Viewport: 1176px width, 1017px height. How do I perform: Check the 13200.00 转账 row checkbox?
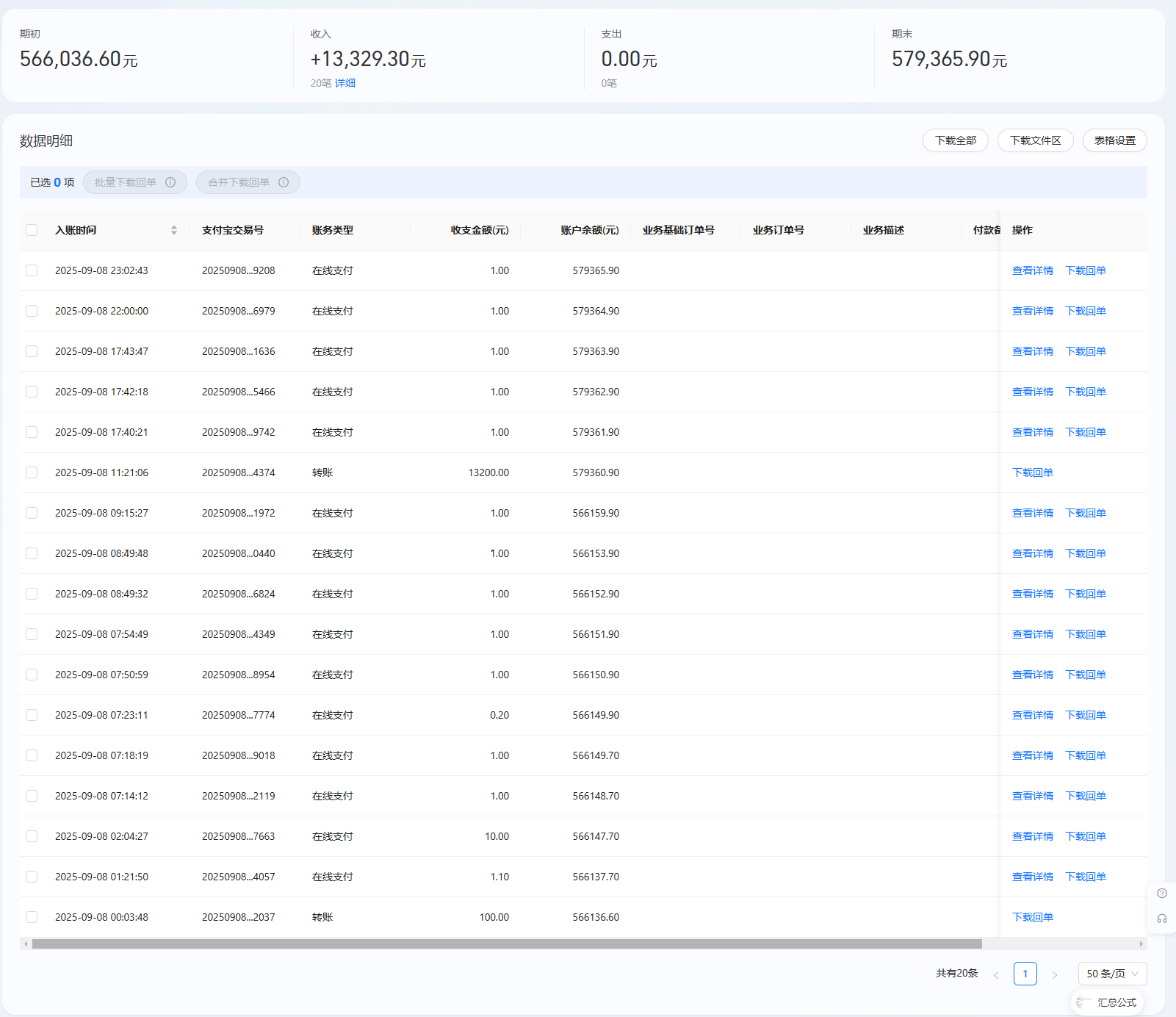(32, 472)
